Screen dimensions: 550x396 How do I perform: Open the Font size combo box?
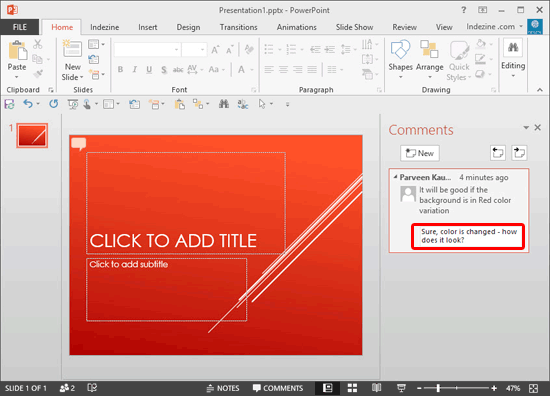coord(194,50)
